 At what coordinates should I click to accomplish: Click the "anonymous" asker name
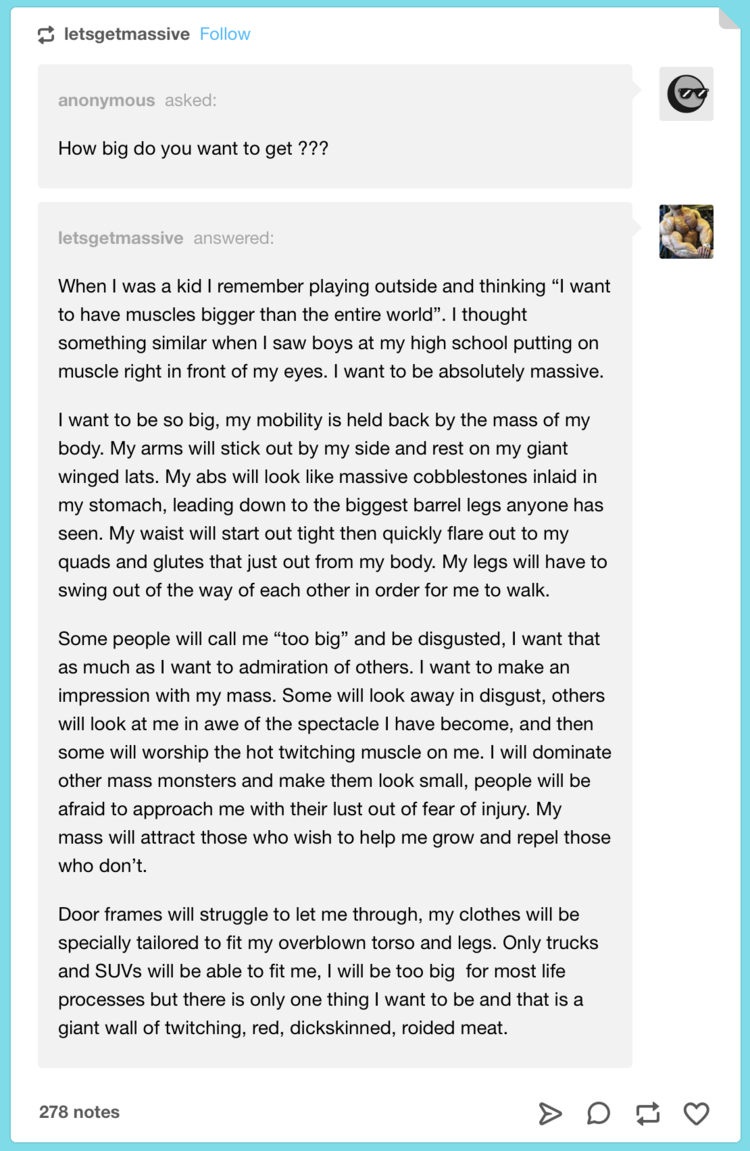106,100
